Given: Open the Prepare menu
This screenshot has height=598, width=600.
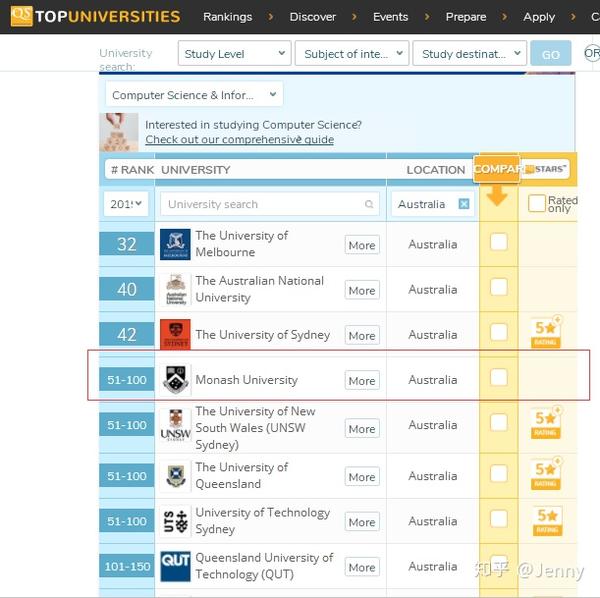Looking at the screenshot, I should pyautogui.click(x=466, y=17).
